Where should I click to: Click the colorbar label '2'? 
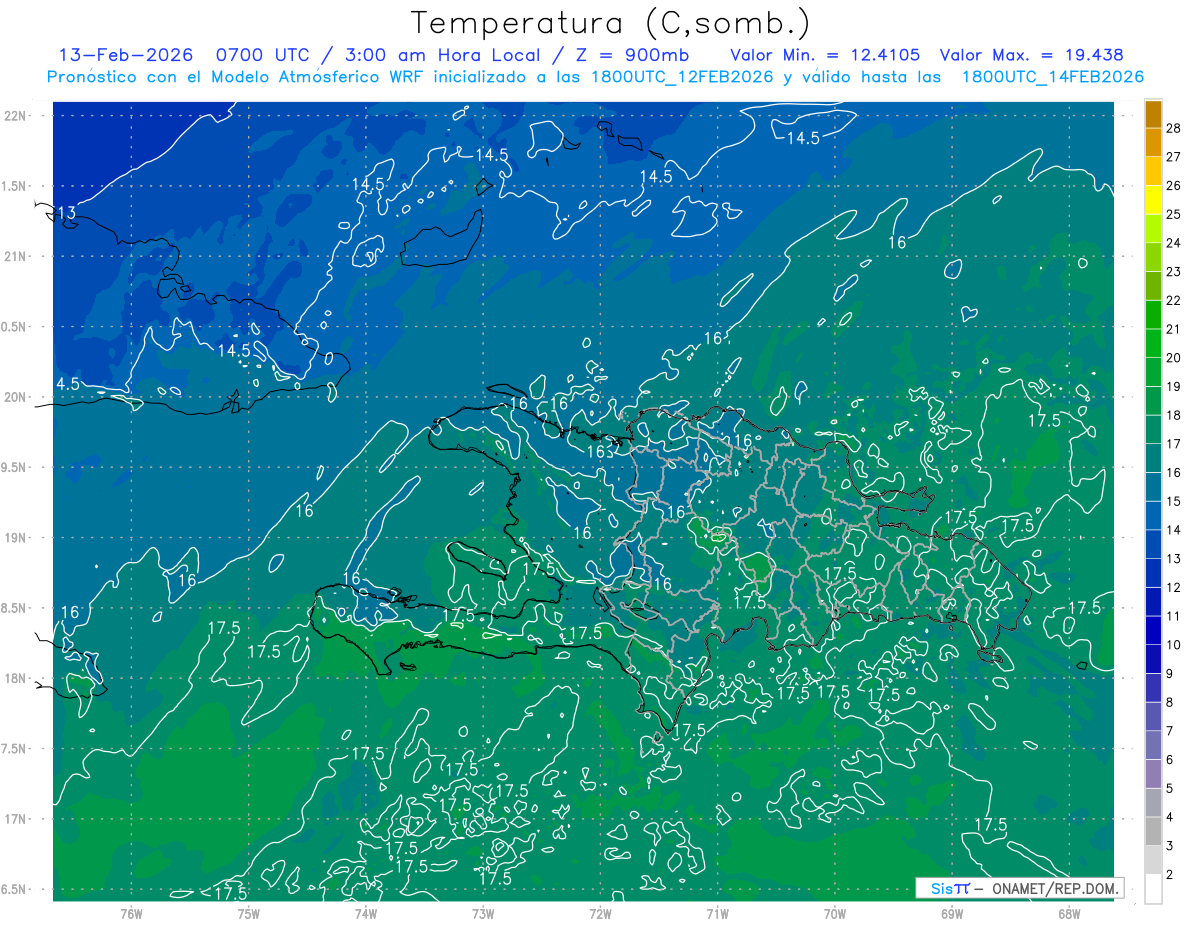pos(1169,875)
